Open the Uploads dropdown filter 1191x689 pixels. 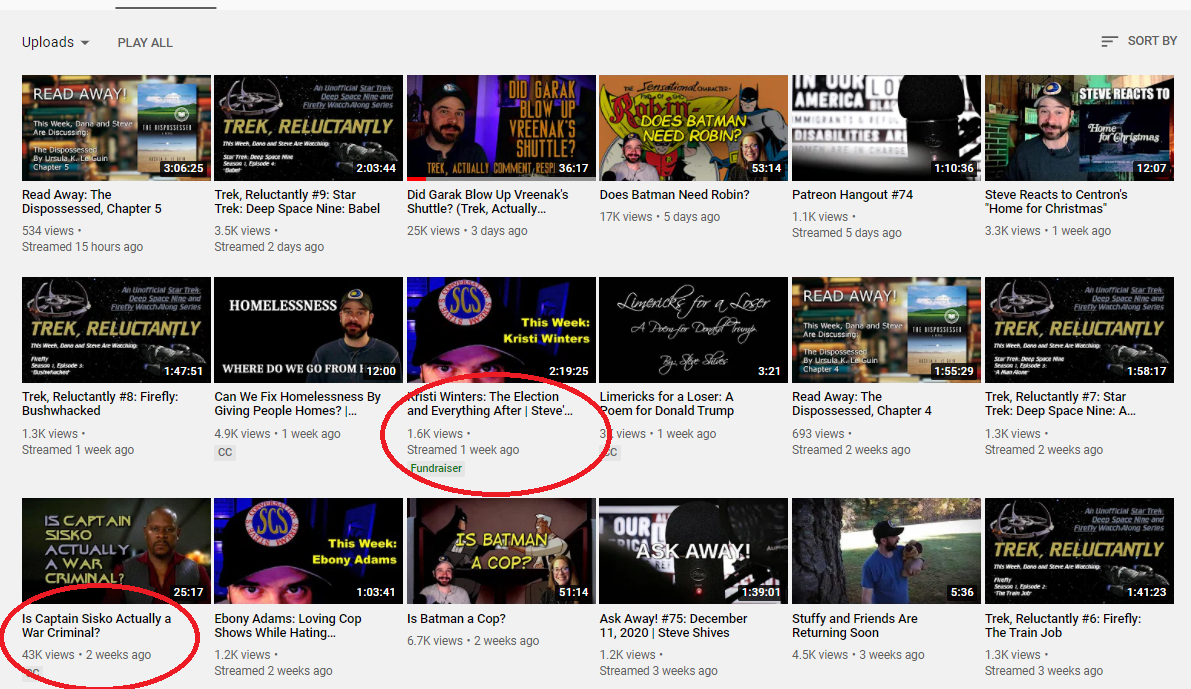(x=55, y=43)
